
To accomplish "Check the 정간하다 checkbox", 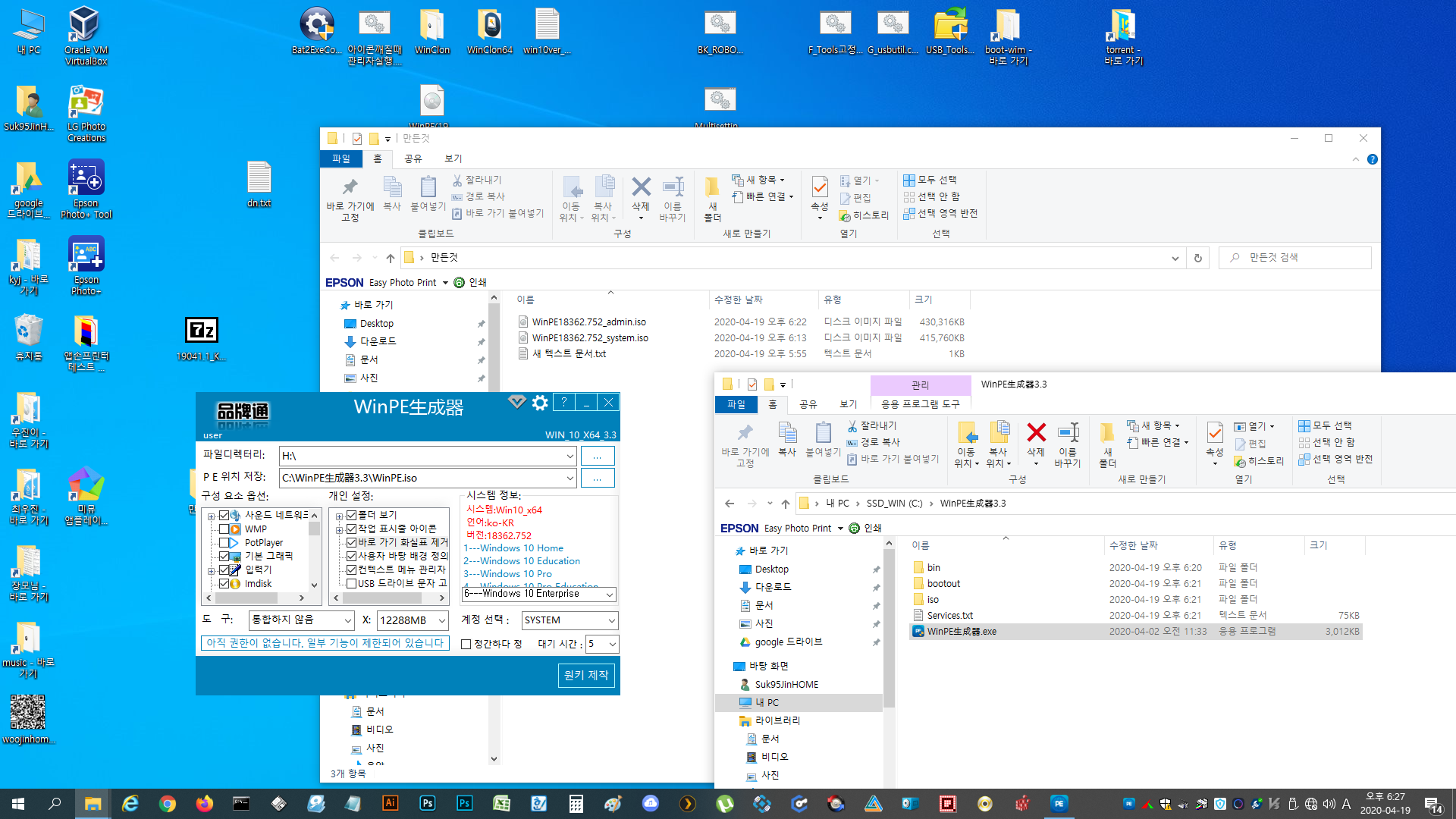I will [x=466, y=645].
